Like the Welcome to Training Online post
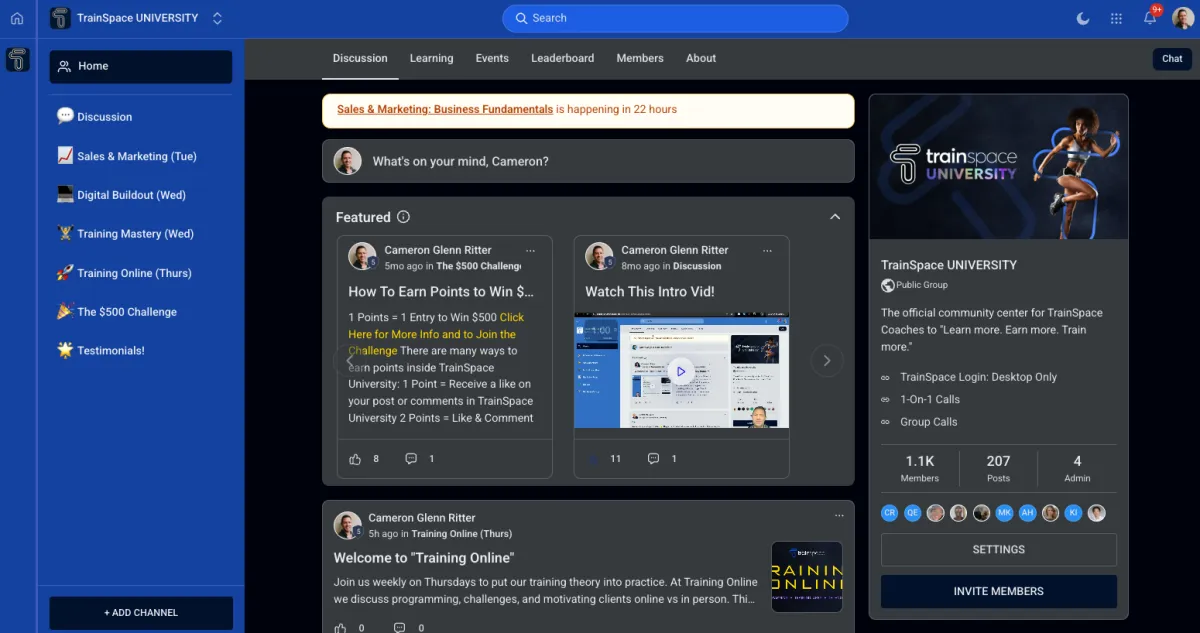The width and height of the screenshot is (1200, 633). (340, 628)
